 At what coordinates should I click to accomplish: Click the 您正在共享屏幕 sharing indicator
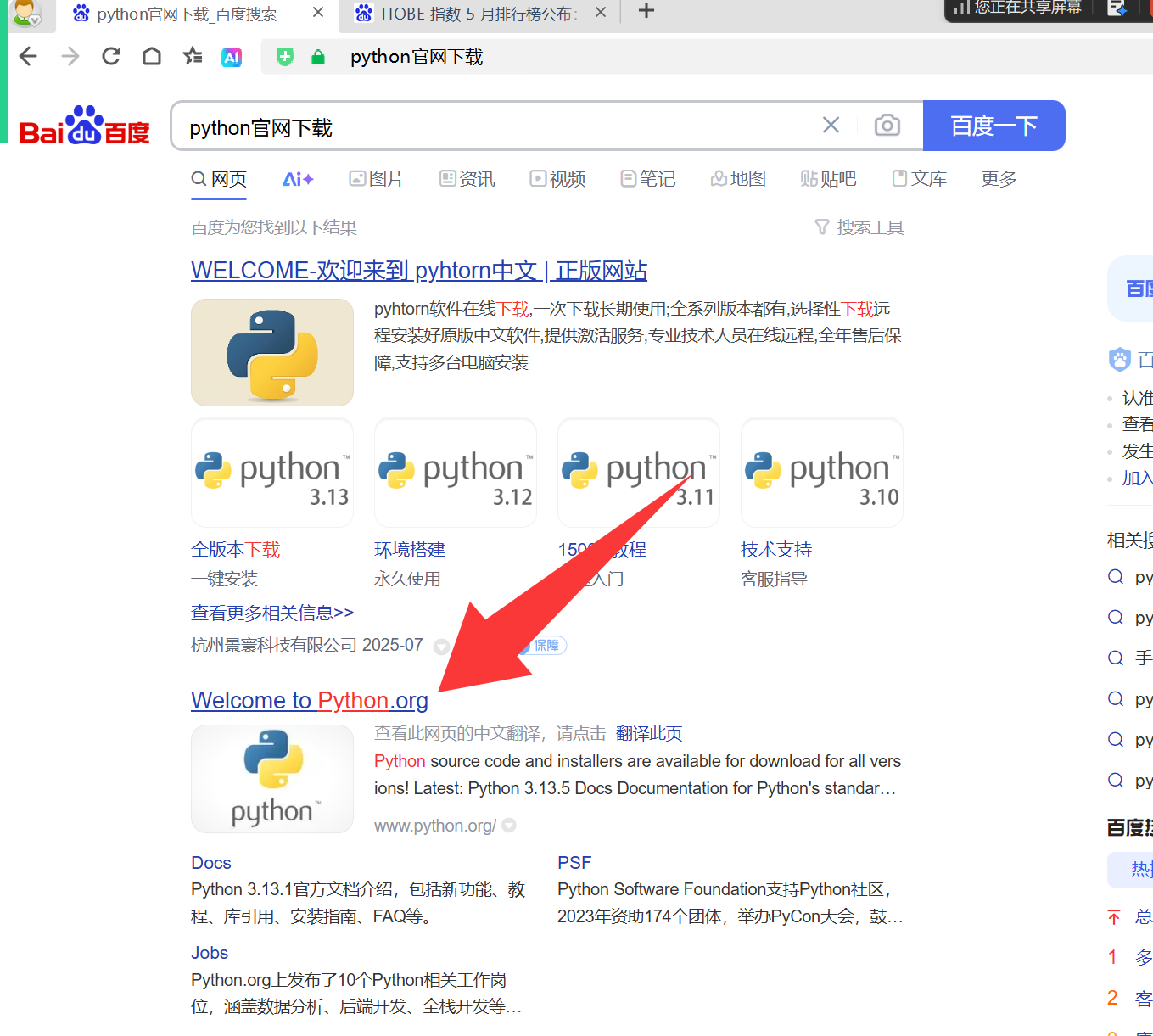[x=1016, y=8]
